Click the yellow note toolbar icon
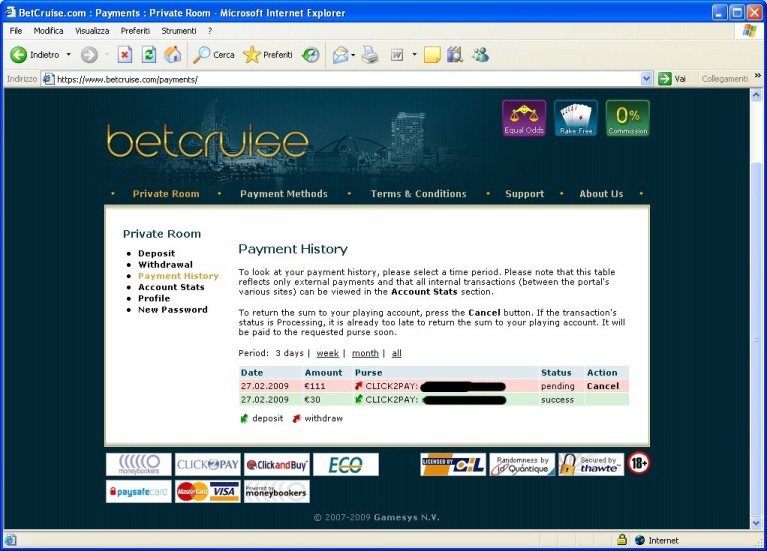Viewport: 767px width, 551px height. (x=432, y=55)
